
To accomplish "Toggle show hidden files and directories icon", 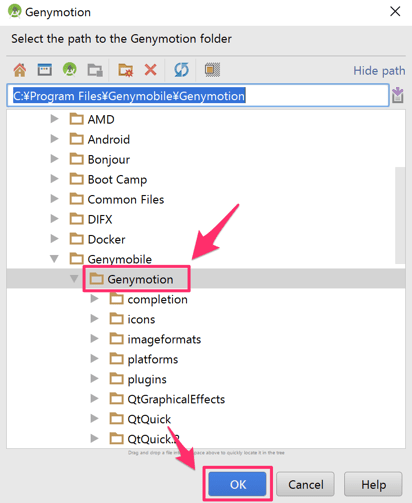I will (212, 70).
